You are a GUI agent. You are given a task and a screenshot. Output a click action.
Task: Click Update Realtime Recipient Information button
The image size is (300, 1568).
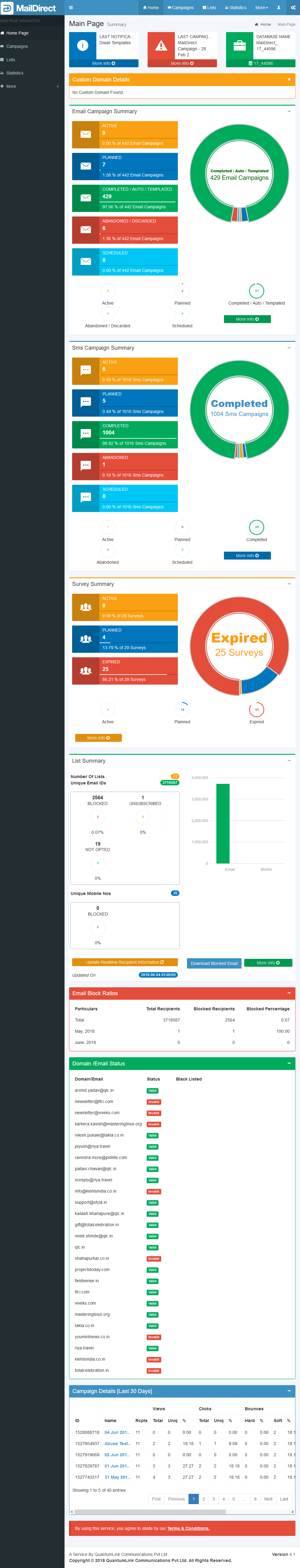[x=124, y=962]
